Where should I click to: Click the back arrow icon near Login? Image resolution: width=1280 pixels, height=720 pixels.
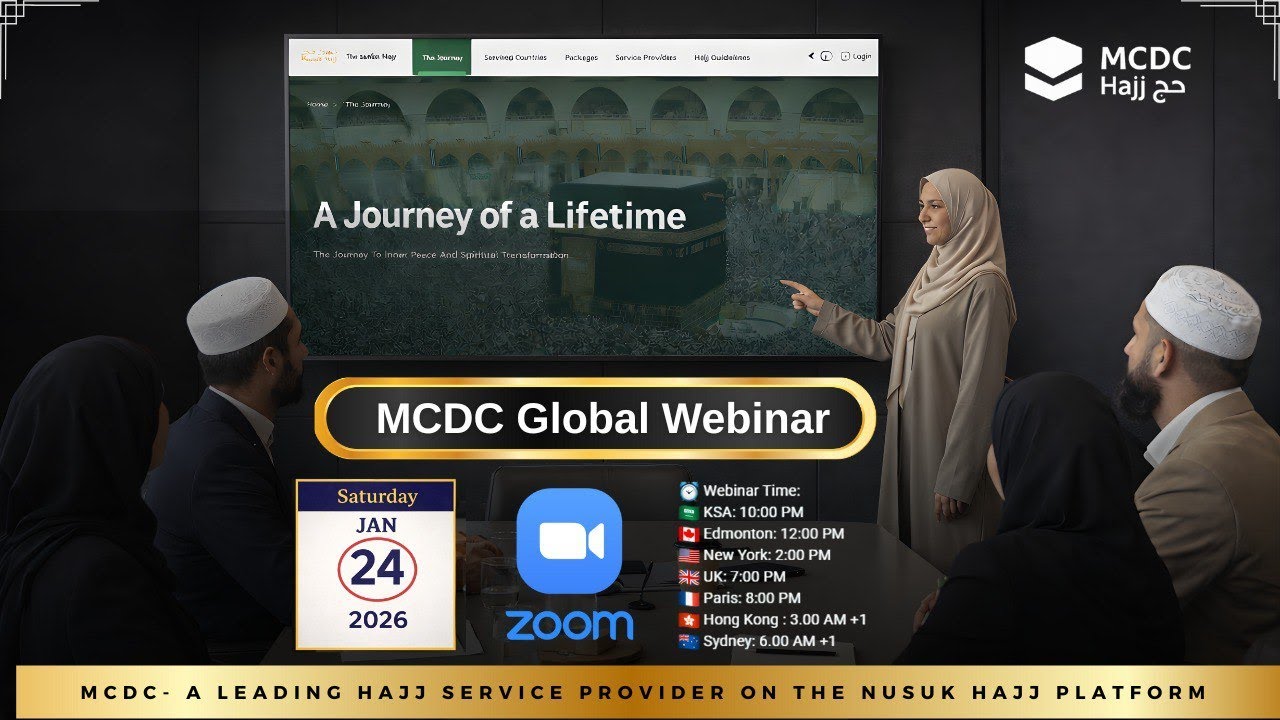pos(811,56)
